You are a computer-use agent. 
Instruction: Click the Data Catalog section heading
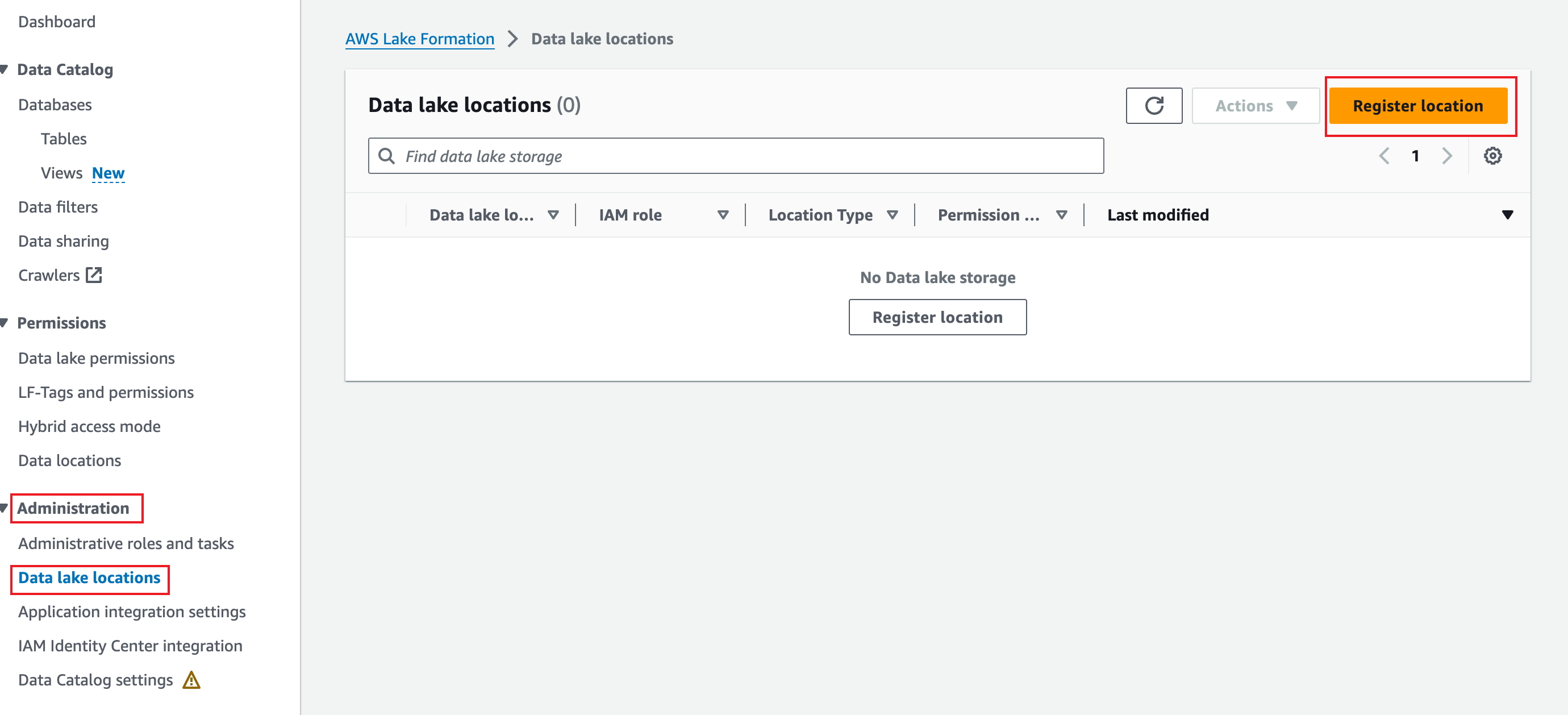point(65,69)
